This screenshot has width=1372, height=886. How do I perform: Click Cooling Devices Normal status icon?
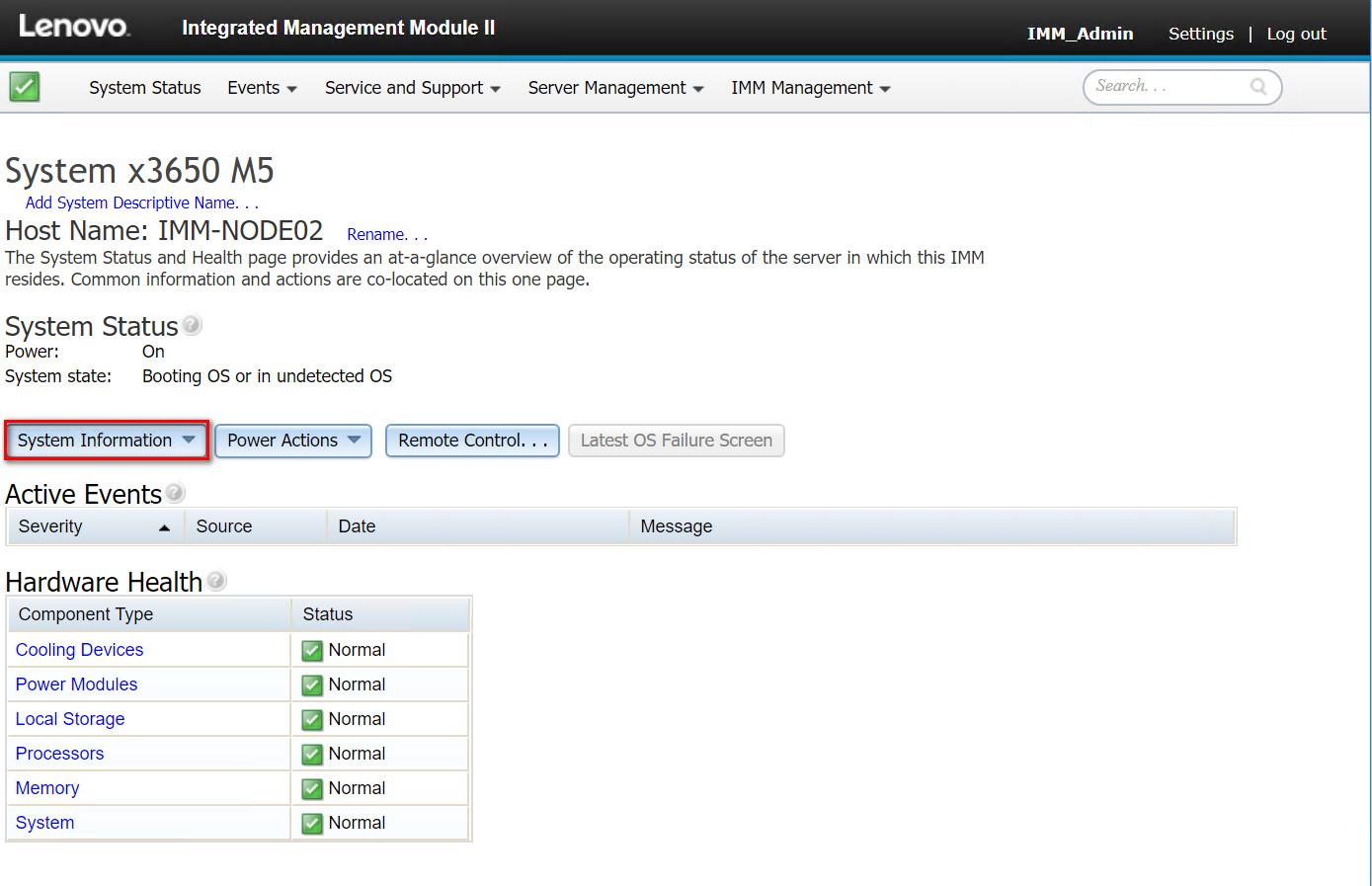(x=312, y=651)
